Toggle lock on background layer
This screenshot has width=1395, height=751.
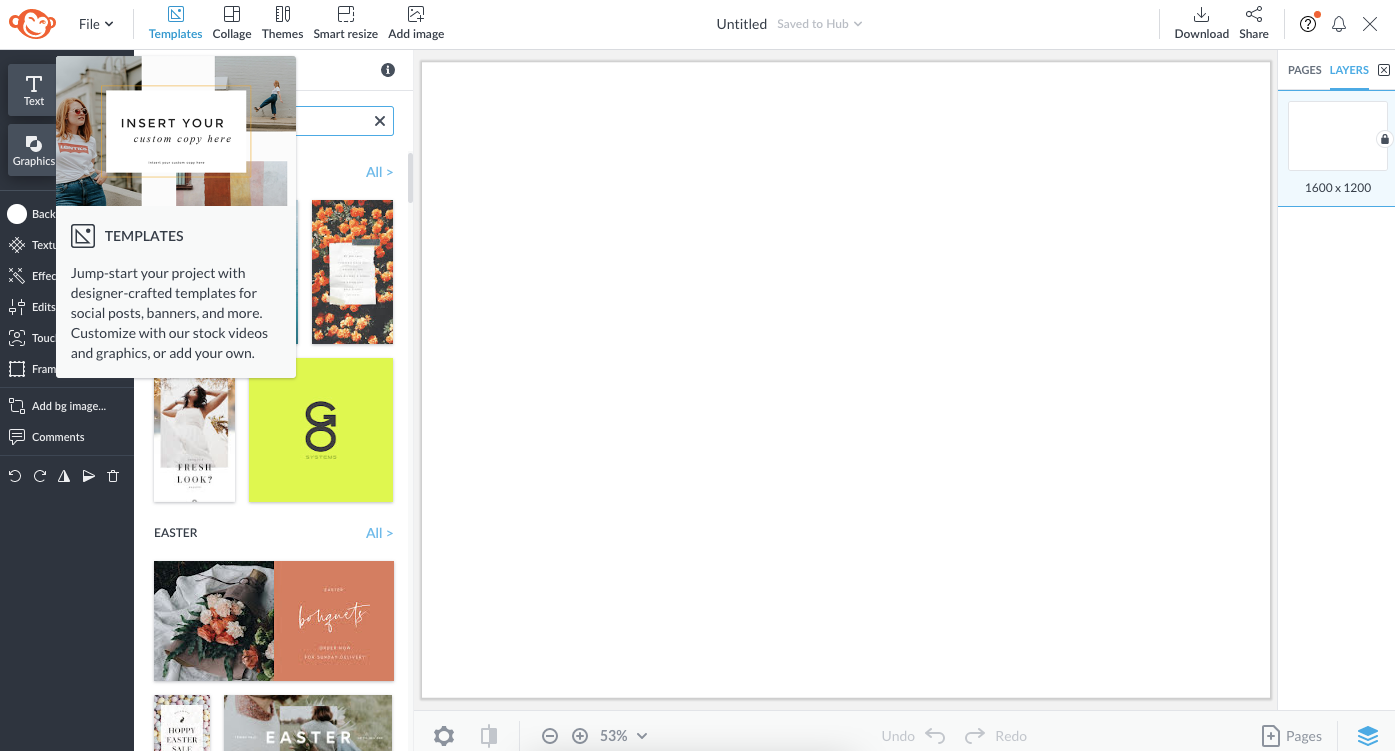(x=1384, y=139)
